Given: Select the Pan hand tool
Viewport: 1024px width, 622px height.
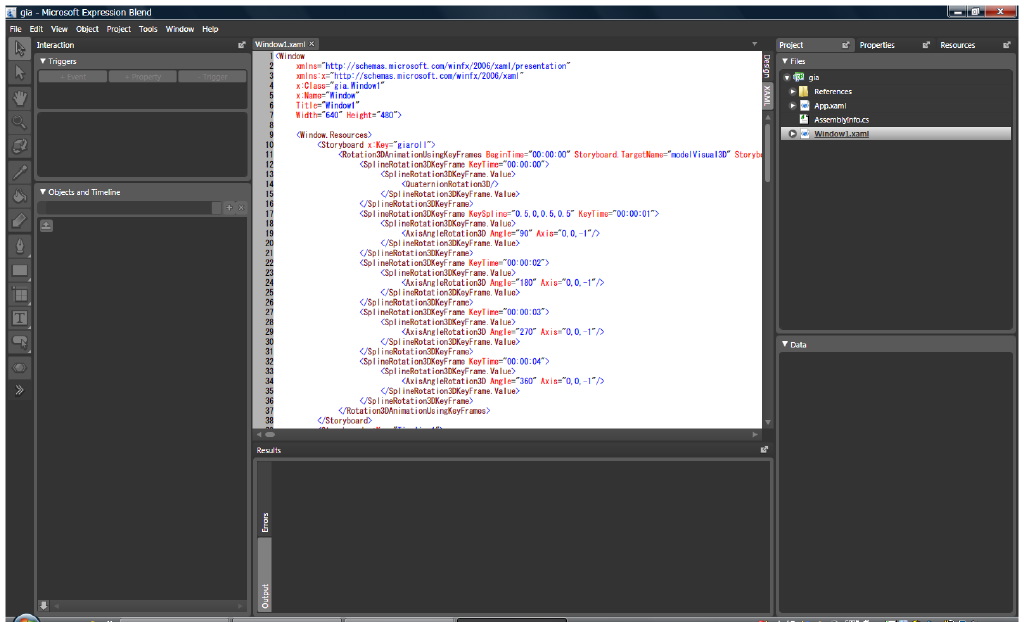Looking at the screenshot, I should pos(20,97).
